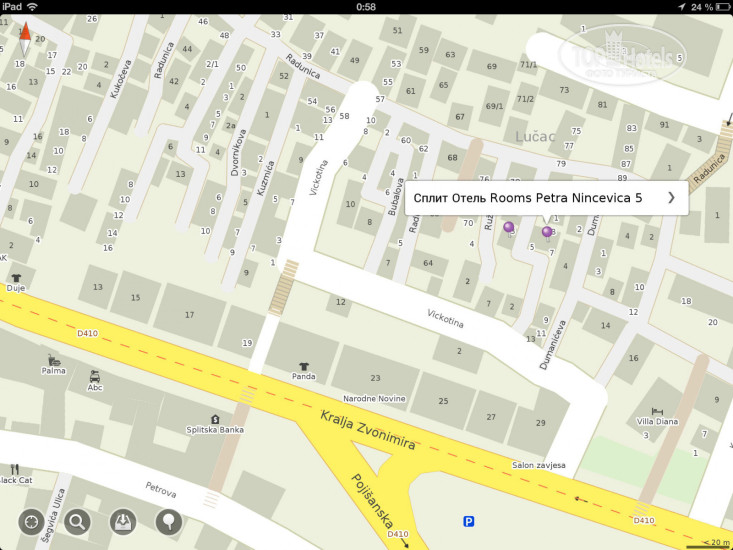
Task: Select the blue parking P icon
Action: 468,521
